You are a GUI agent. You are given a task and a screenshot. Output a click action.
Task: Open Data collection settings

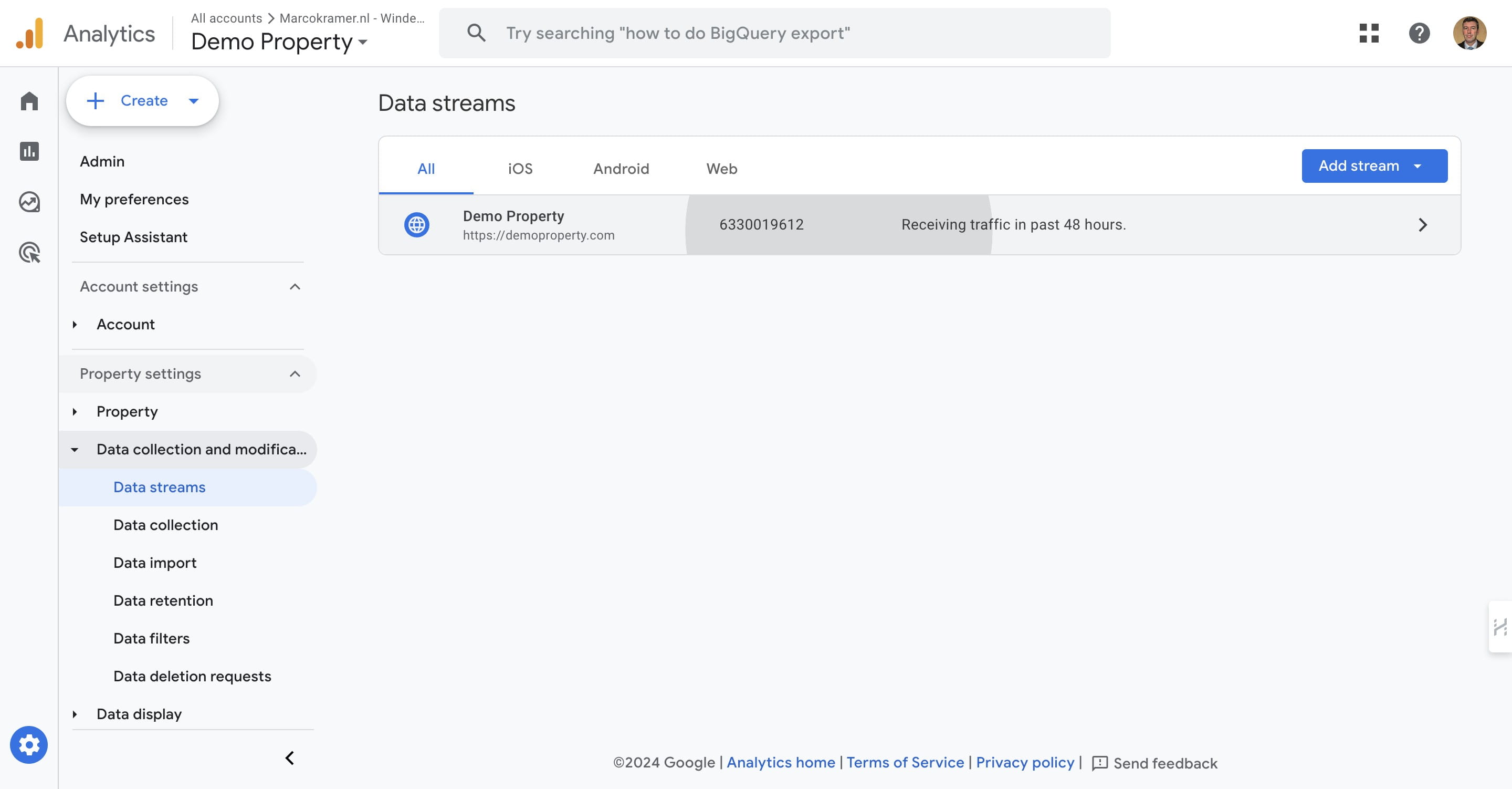(165, 525)
